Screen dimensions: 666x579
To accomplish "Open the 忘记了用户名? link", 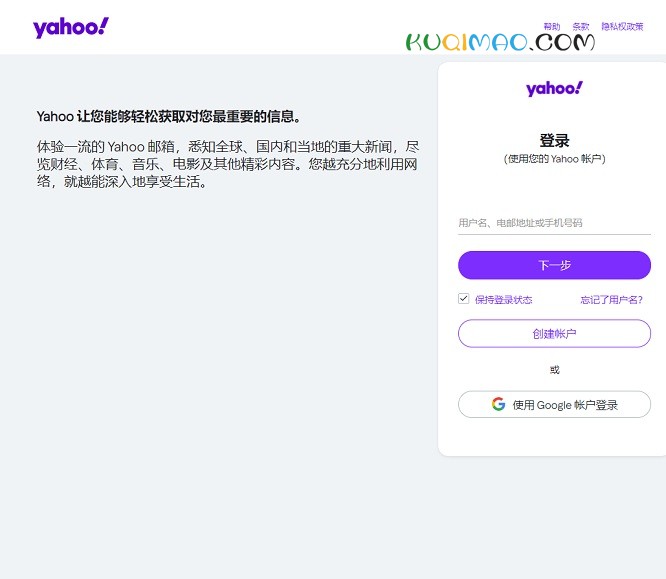I will click(x=611, y=300).
